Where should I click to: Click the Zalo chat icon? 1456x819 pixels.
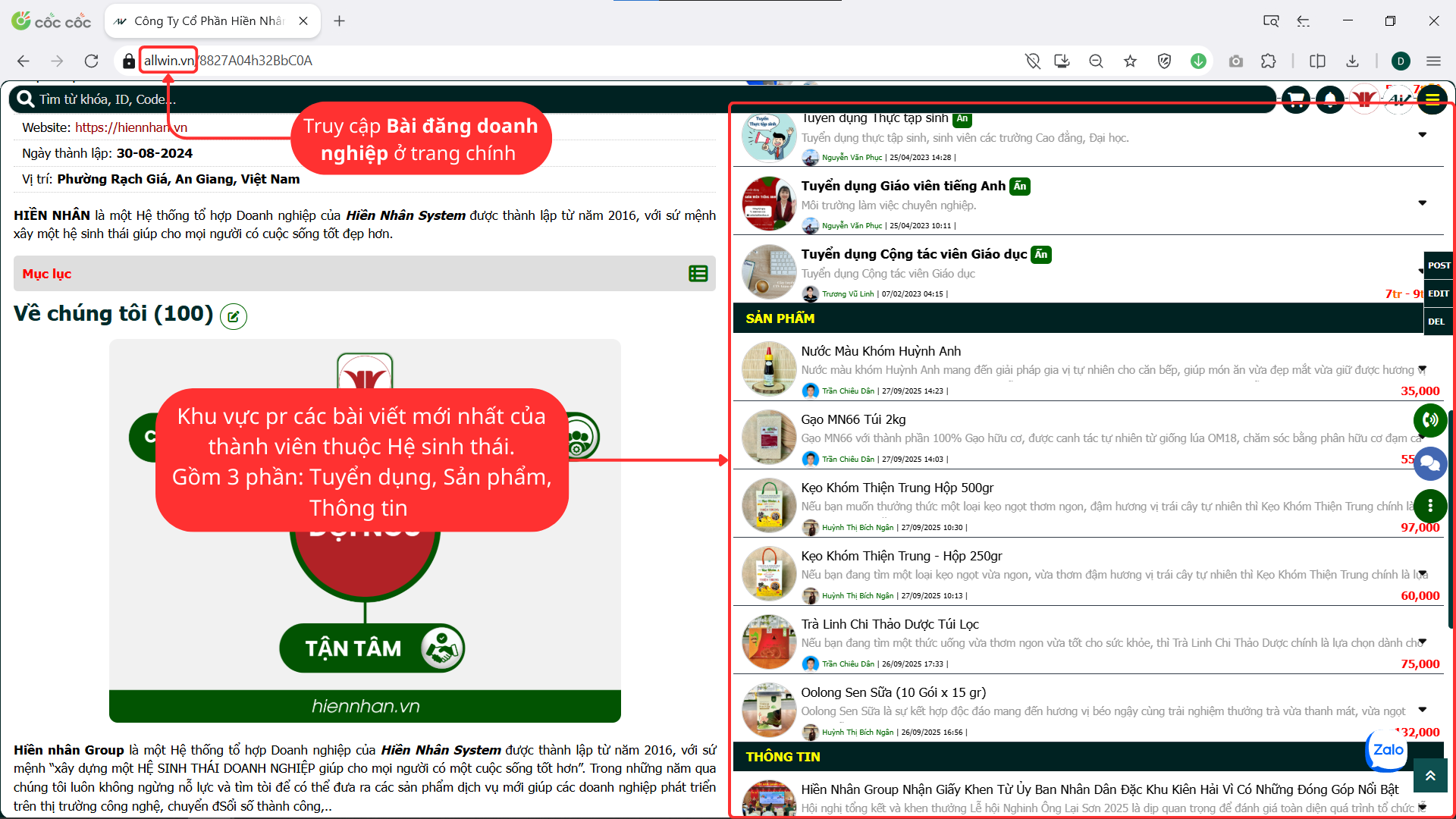pos(1388,750)
